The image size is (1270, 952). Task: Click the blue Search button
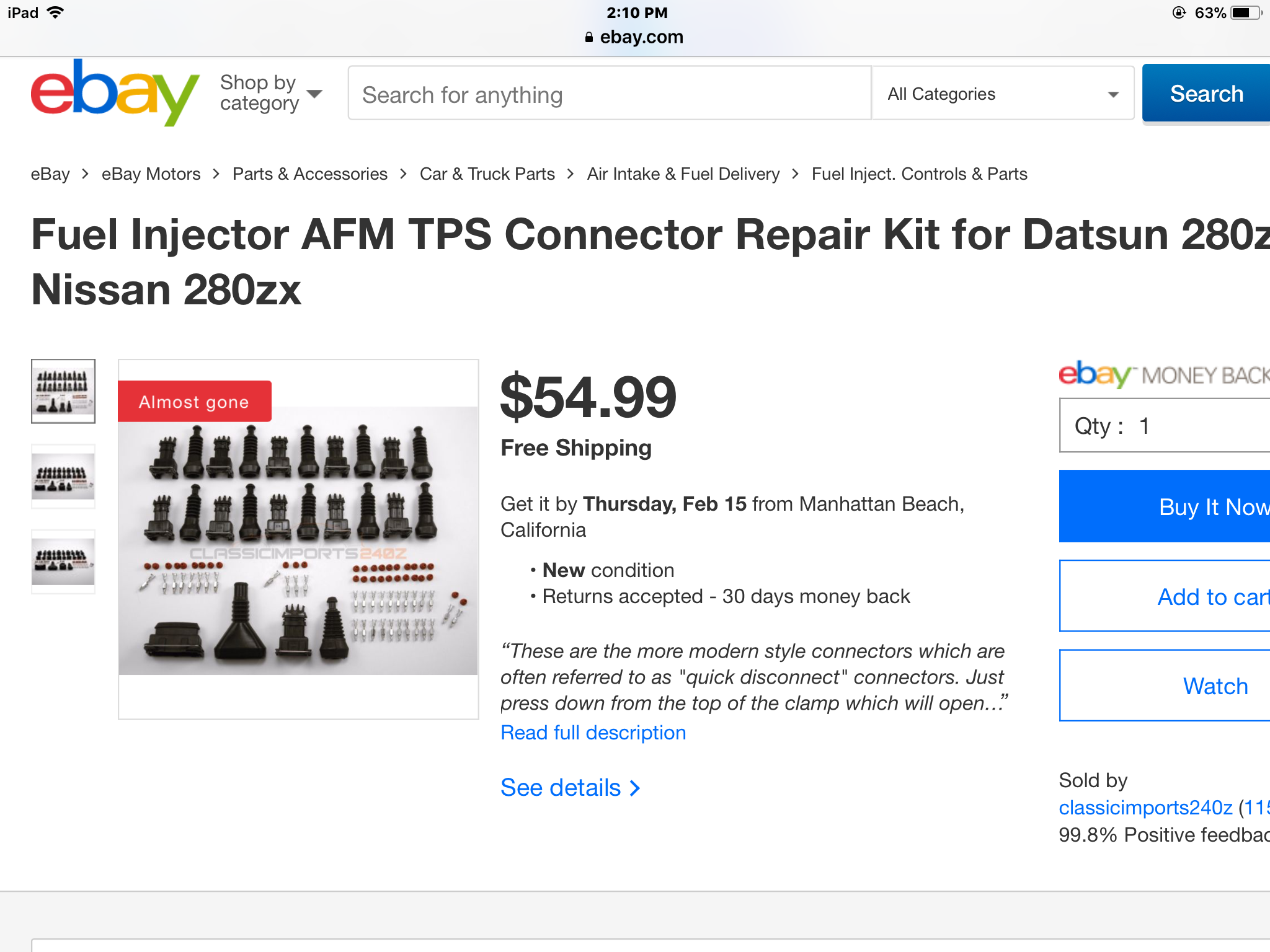(1206, 94)
